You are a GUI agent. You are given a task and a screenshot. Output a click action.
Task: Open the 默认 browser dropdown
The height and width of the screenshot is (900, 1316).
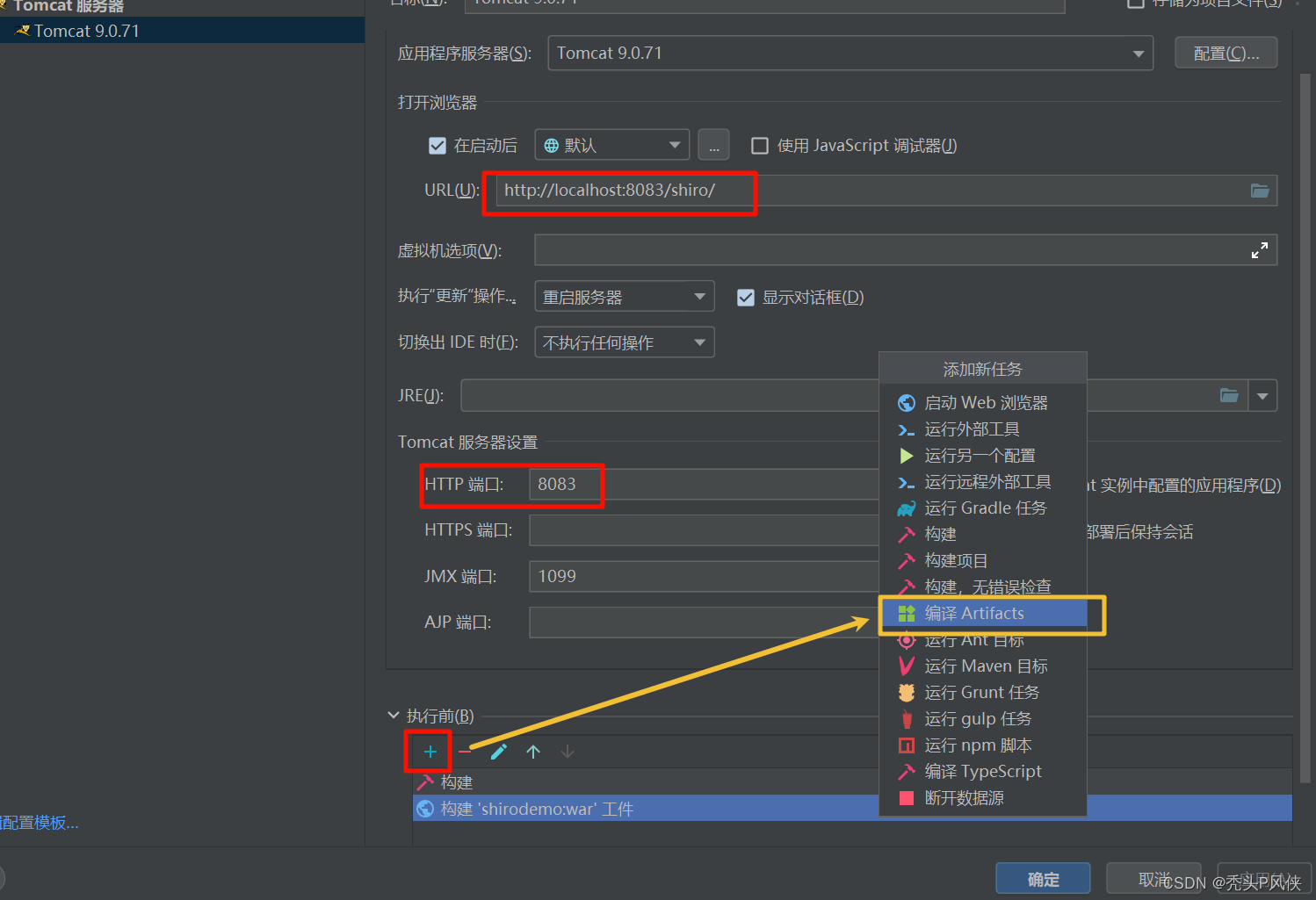click(x=611, y=145)
